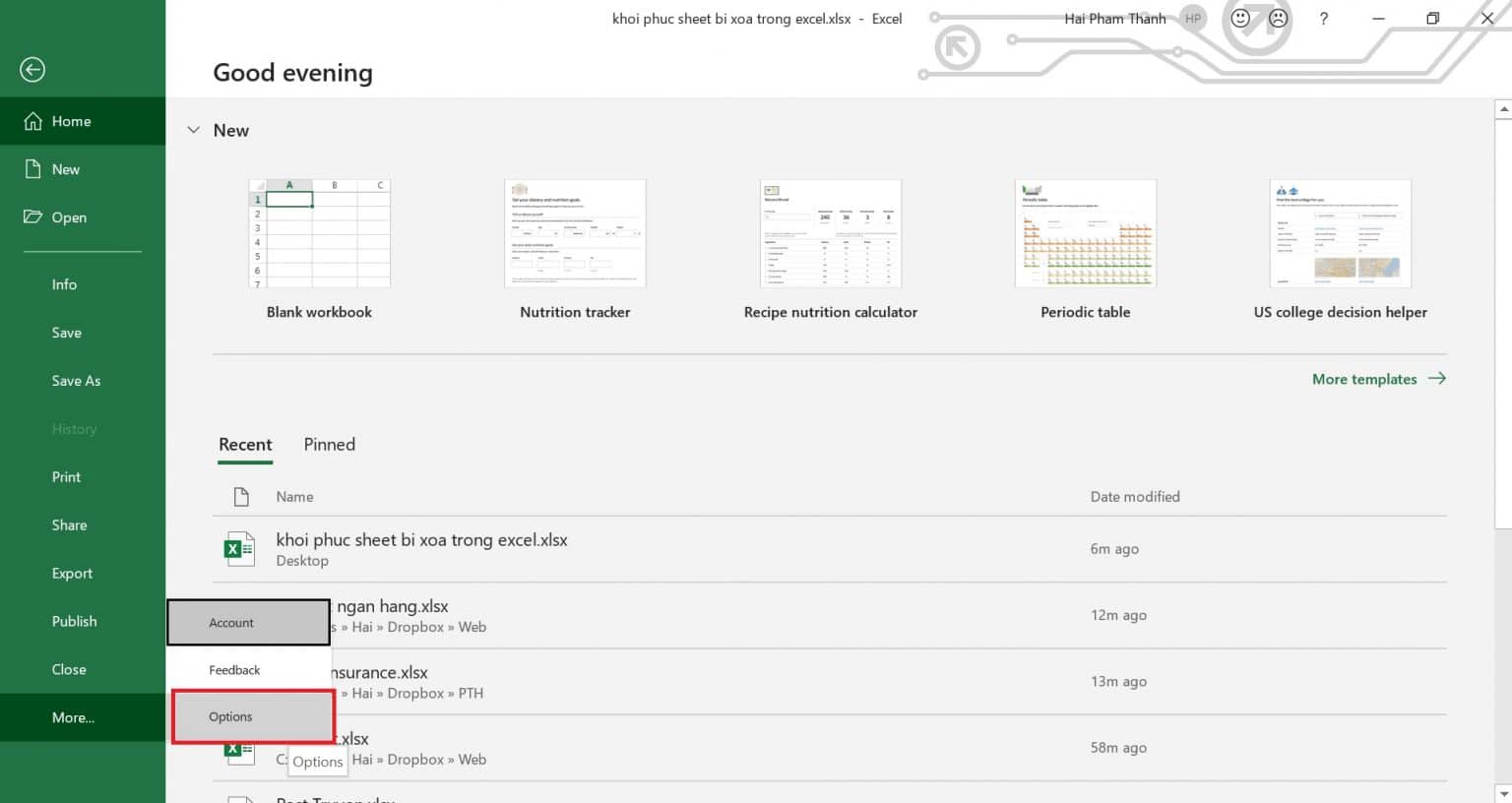Open the Periodic table template

coord(1086,233)
